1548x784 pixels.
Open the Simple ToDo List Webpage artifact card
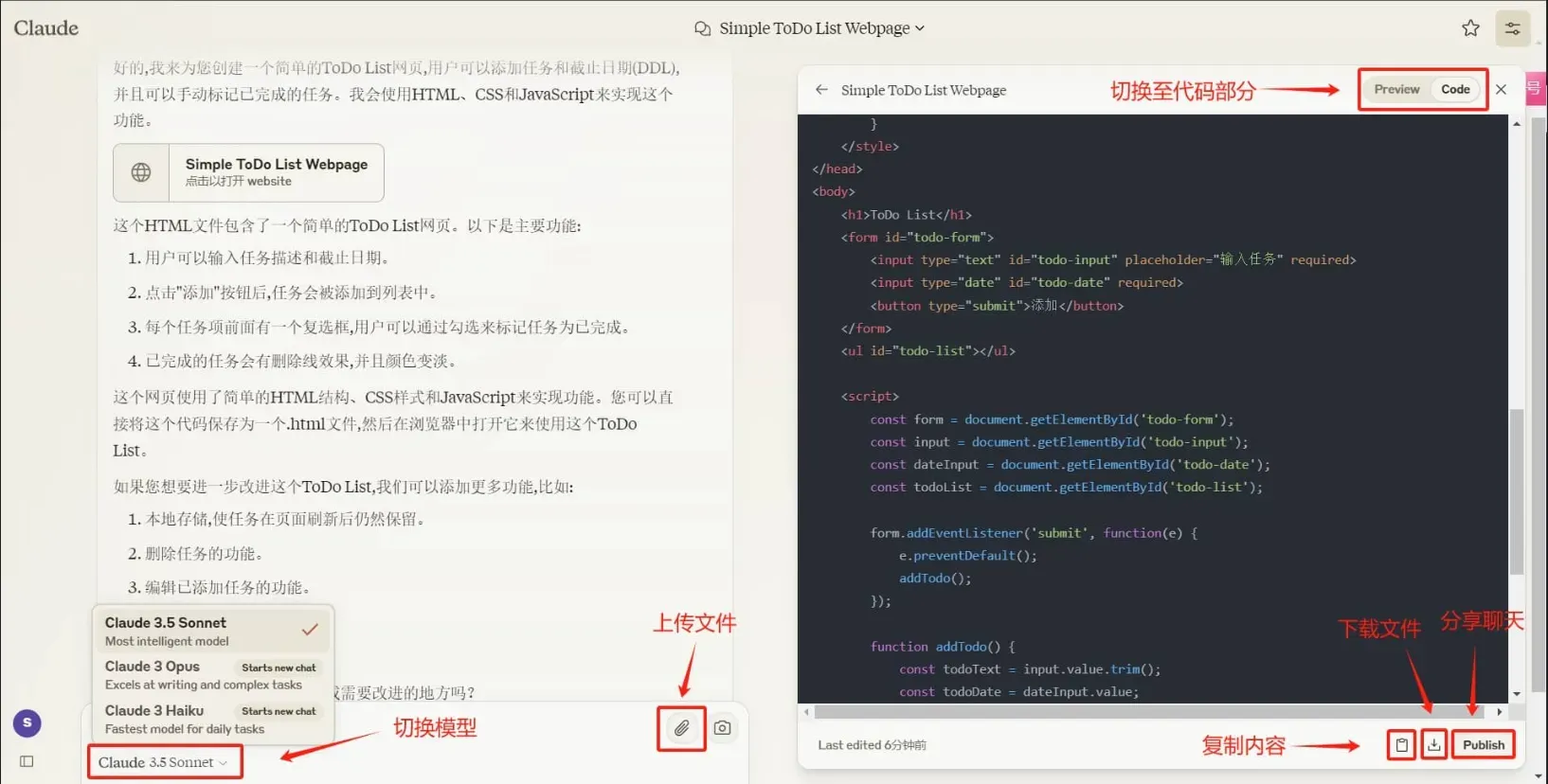(248, 172)
